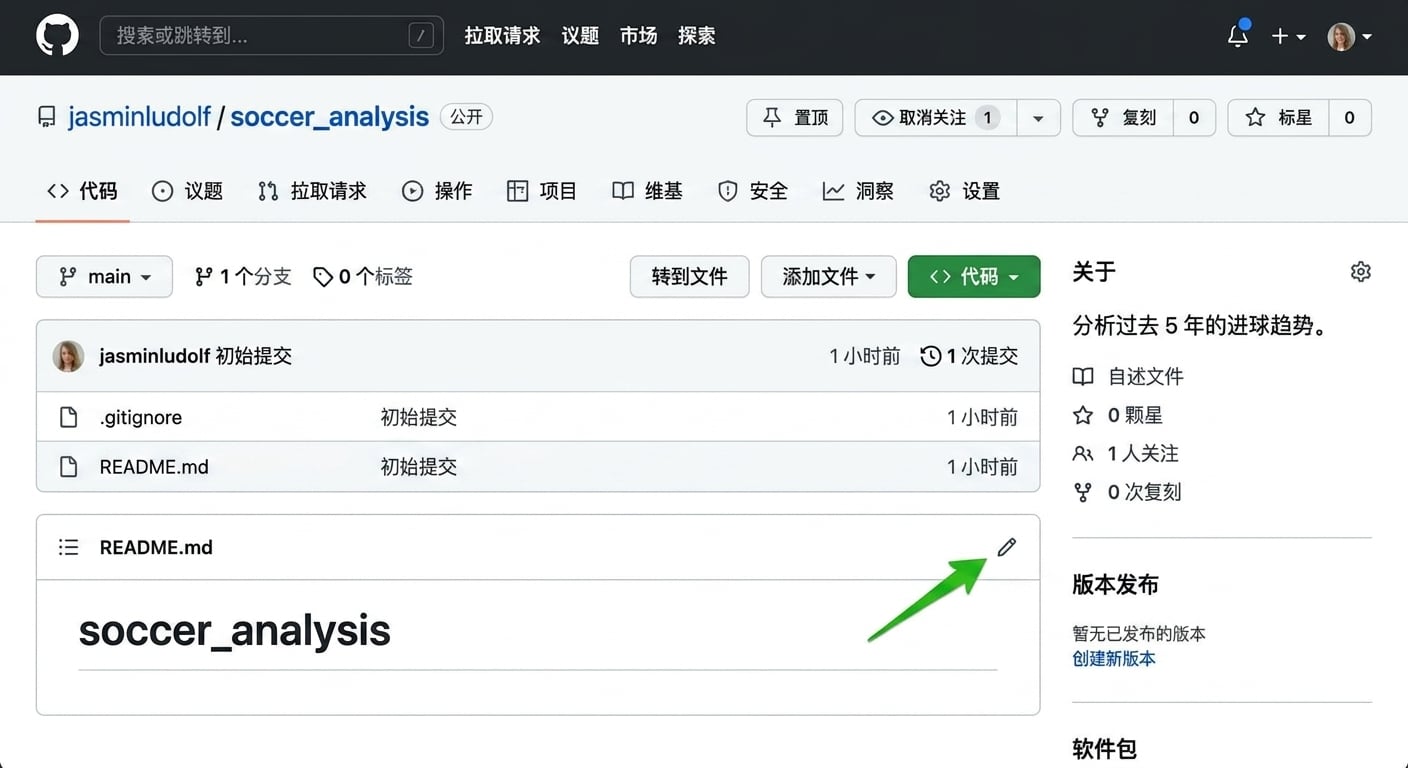Image resolution: width=1408 pixels, height=768 pixels.
Task: Open the user avatar menu in header
Action: coord(1349,36)
